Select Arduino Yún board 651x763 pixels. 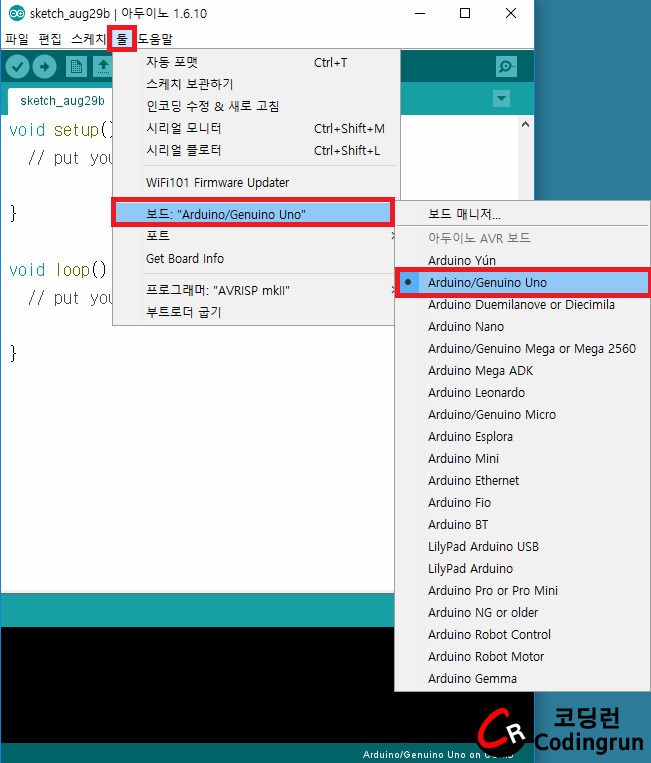click(x=523, y=260)
